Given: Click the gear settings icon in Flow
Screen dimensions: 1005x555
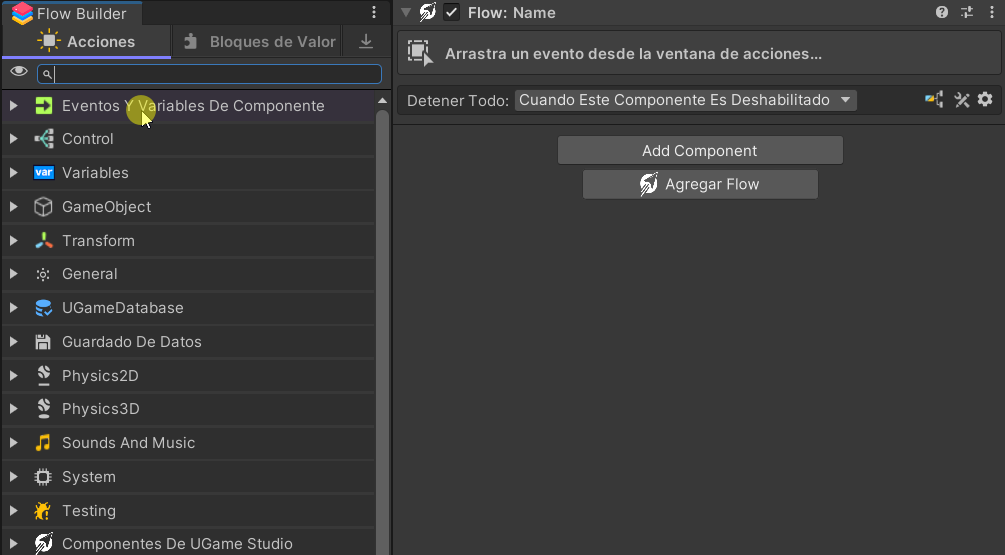Looking at the screenshot, I should pyautogui.click(x=985, y=100).
